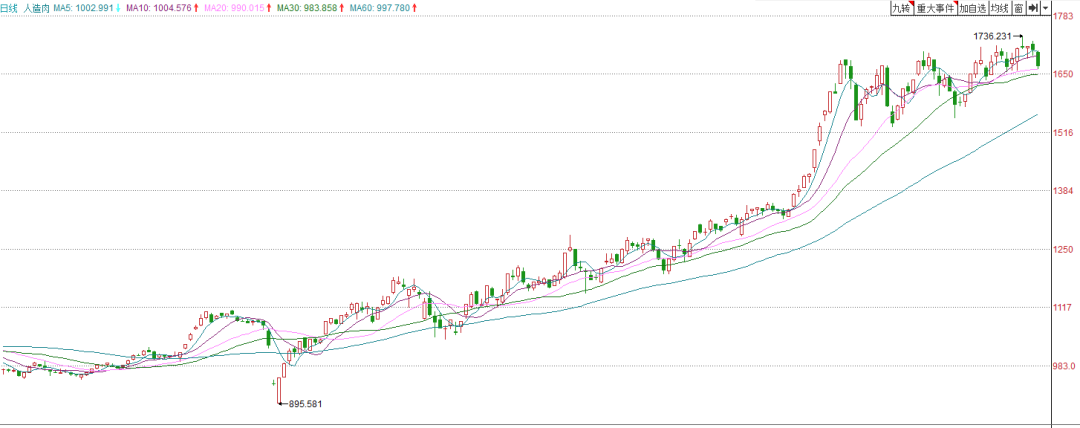The image size is (1080, 428).
Task: Click the 日线 period label
Action: [x=10, y=8]
